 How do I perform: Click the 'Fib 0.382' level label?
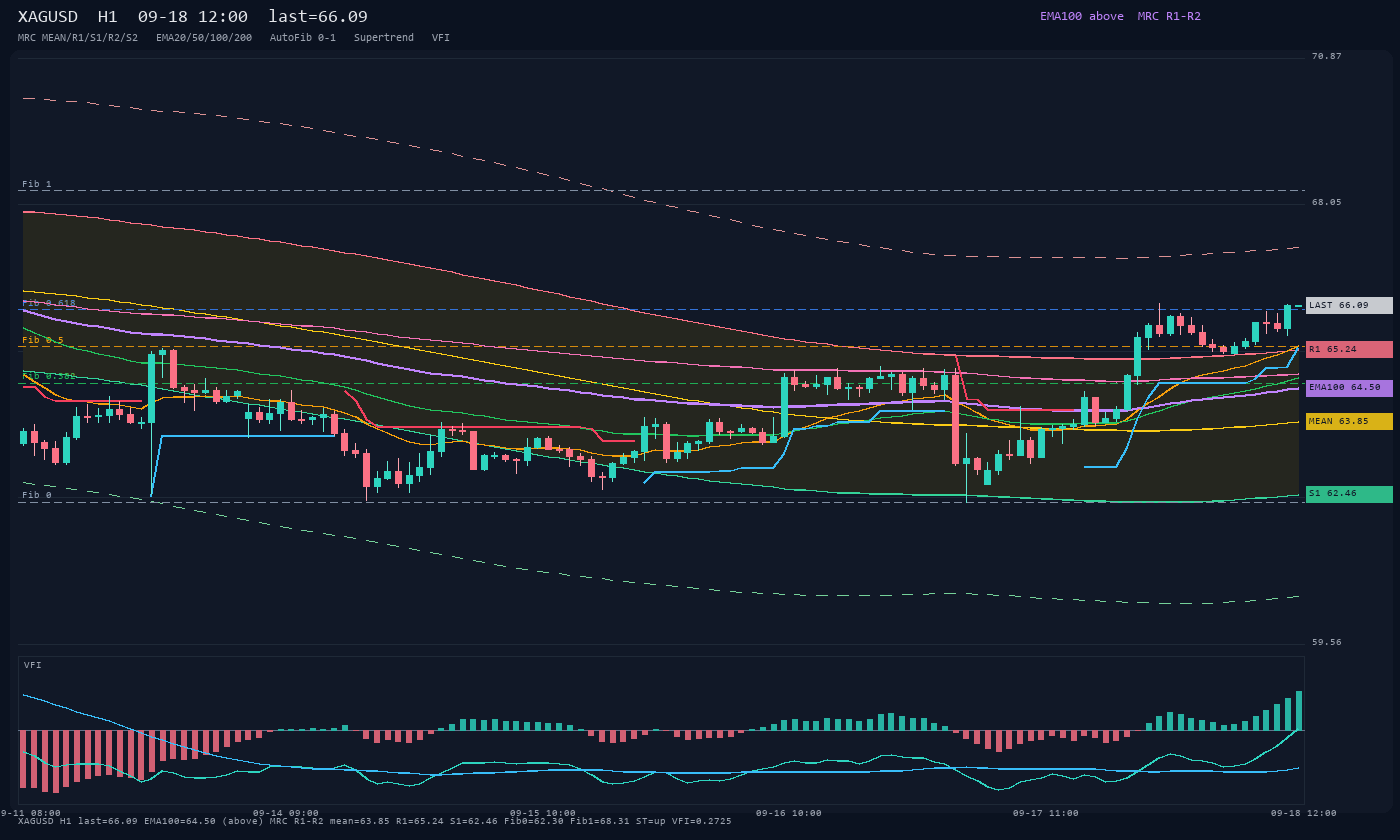coord(49,376)
